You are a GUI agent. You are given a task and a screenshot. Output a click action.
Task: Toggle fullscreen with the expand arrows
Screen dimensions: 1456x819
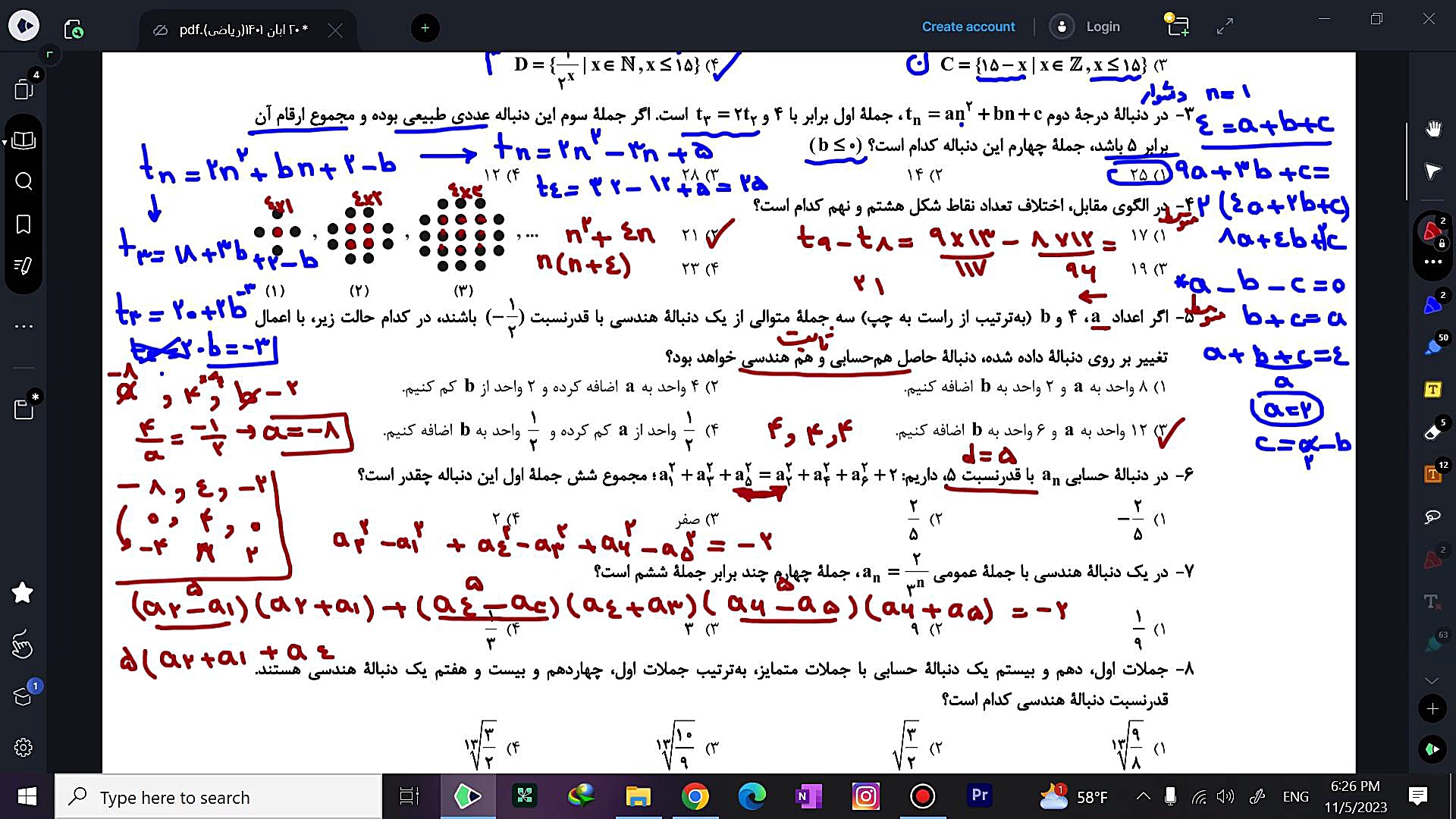click(x=1225, y=27)
